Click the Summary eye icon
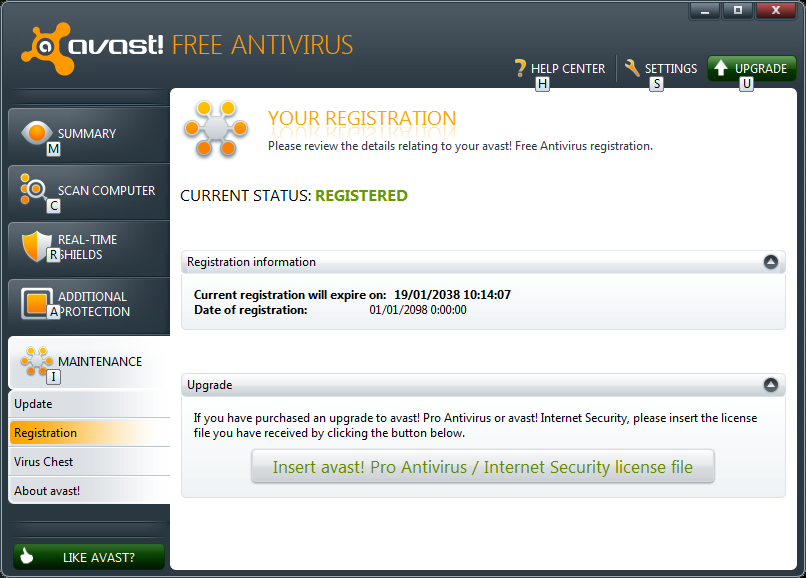This screenshot has height=578, width=806. click(x=35, y=133)
